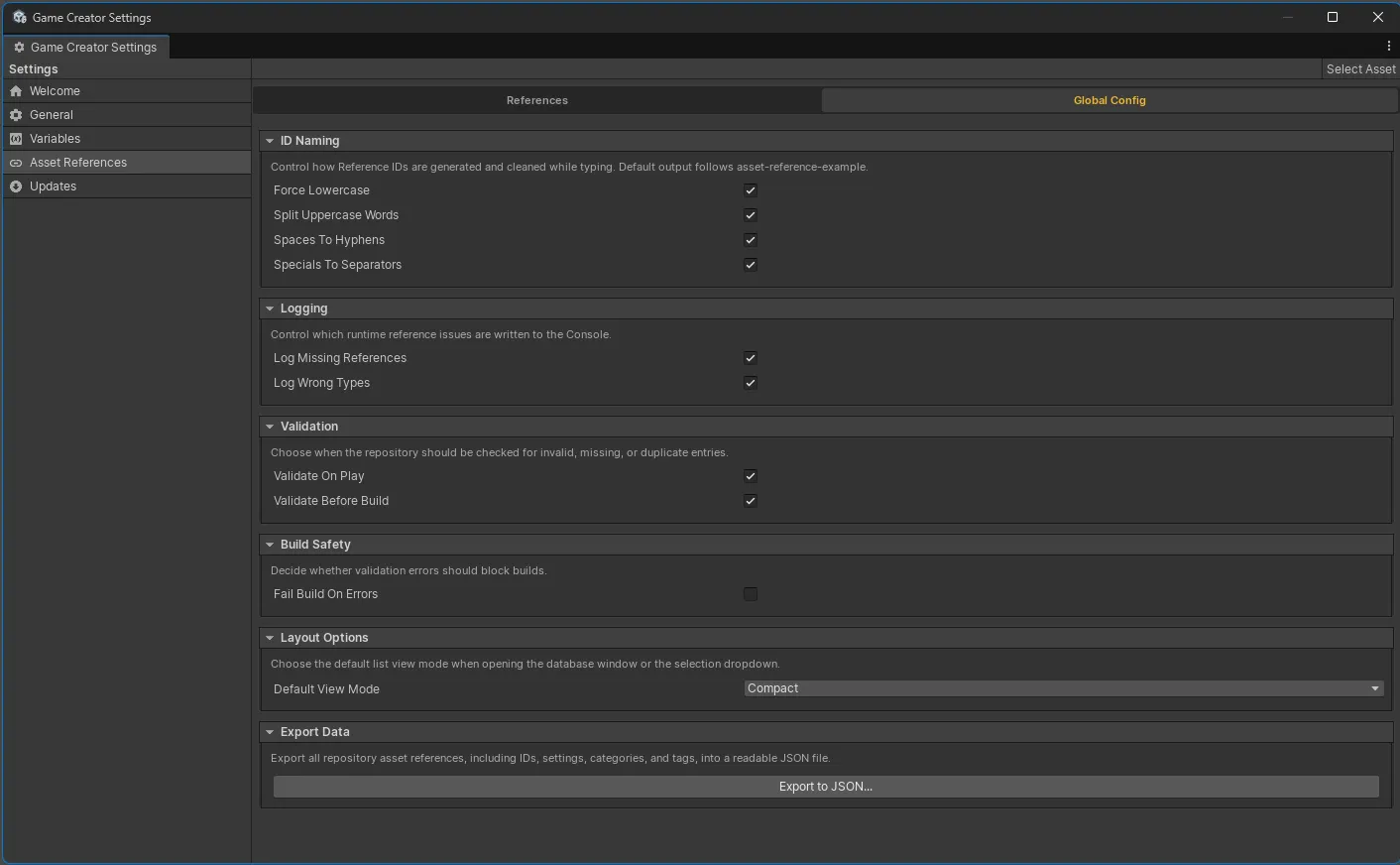Click the Variables icon in the sidebar
This screenshot has width=1400, height=865.
click(x=16, y=139)
